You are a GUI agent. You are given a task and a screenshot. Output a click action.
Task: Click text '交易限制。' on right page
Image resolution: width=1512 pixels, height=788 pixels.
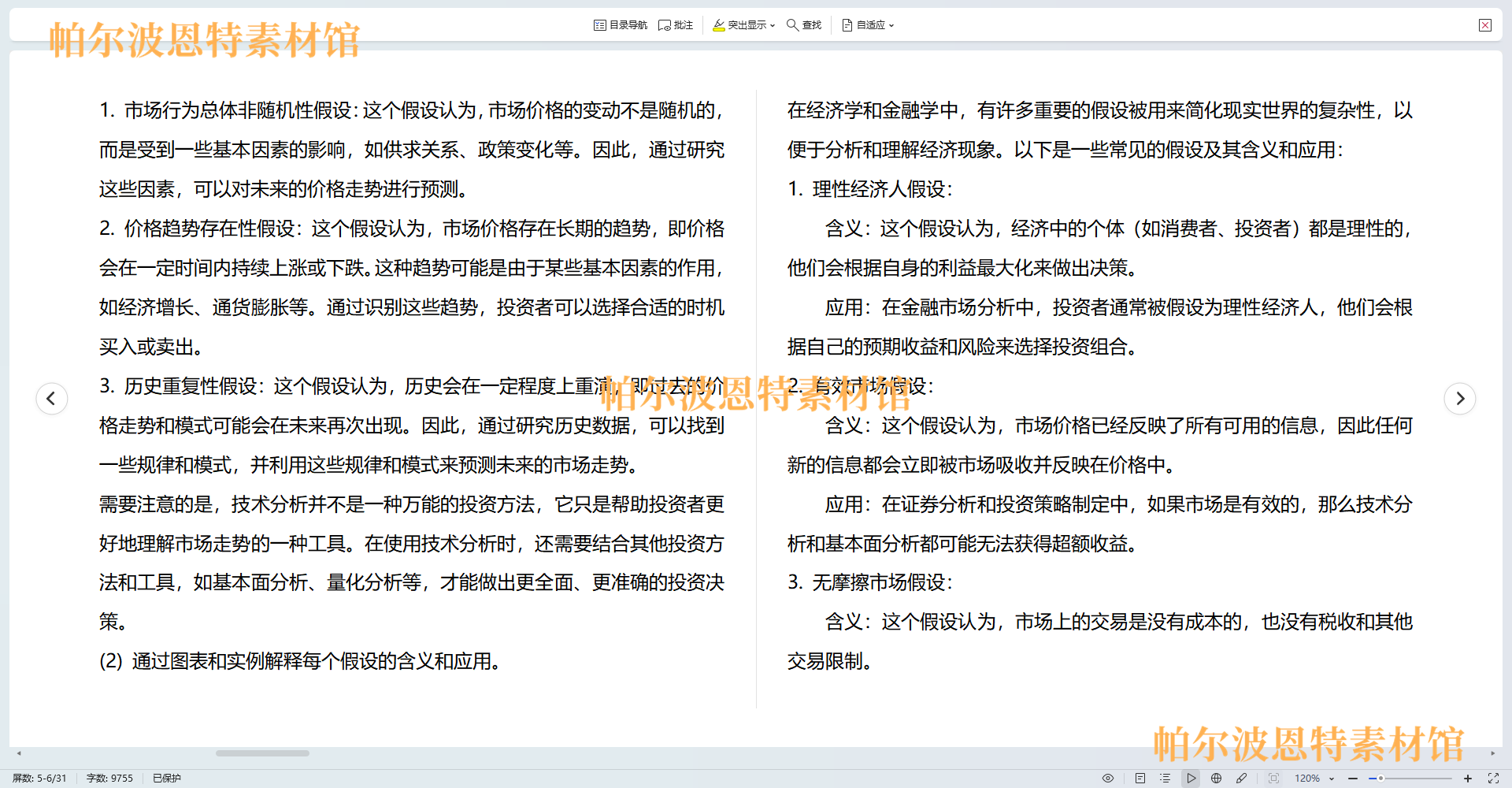pos(830,661)
